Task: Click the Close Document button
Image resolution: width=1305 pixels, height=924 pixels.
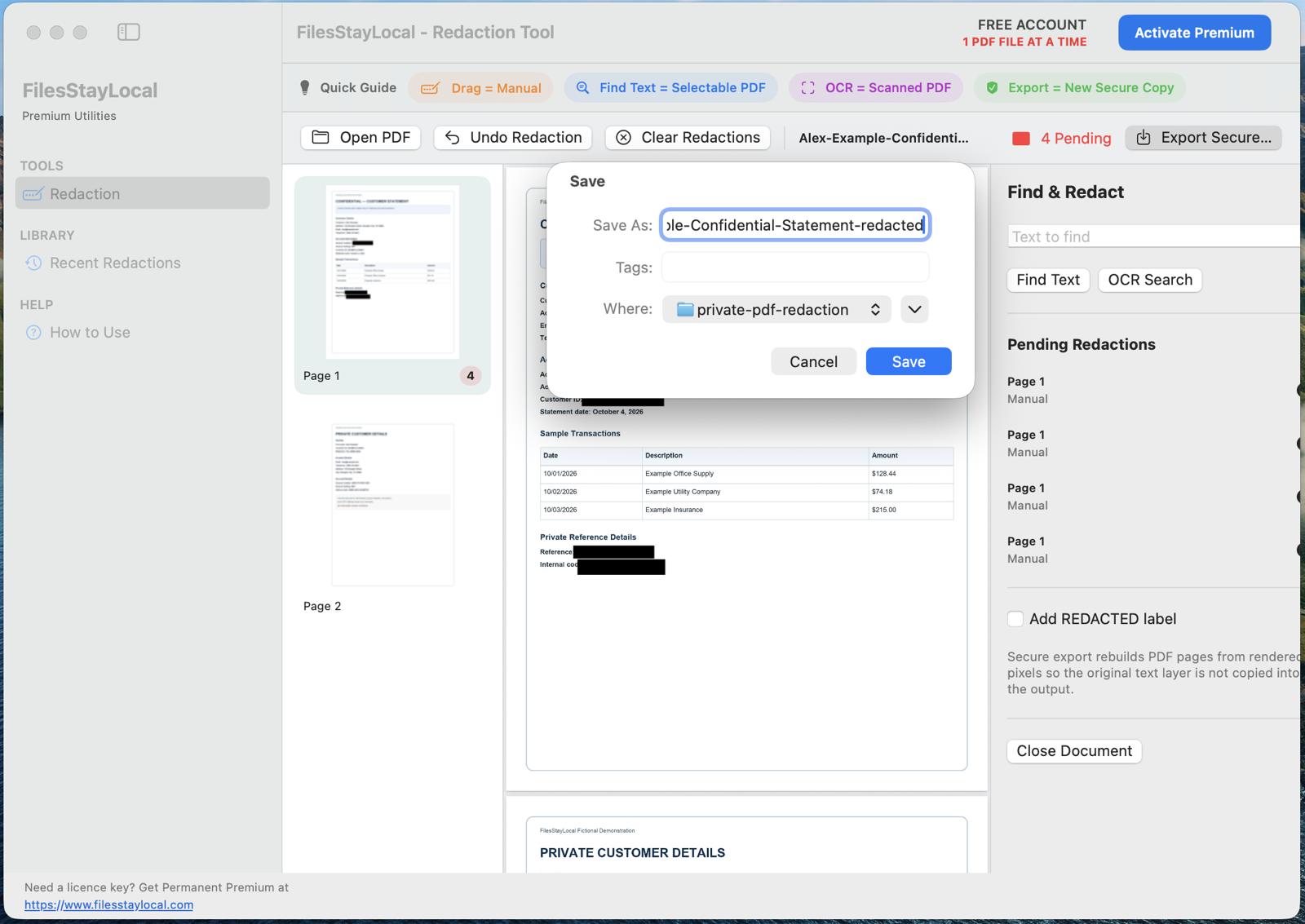Action: point(1074,751)
